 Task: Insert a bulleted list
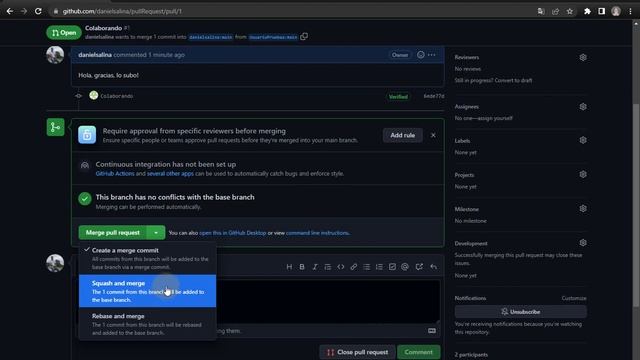coord(367,267)
